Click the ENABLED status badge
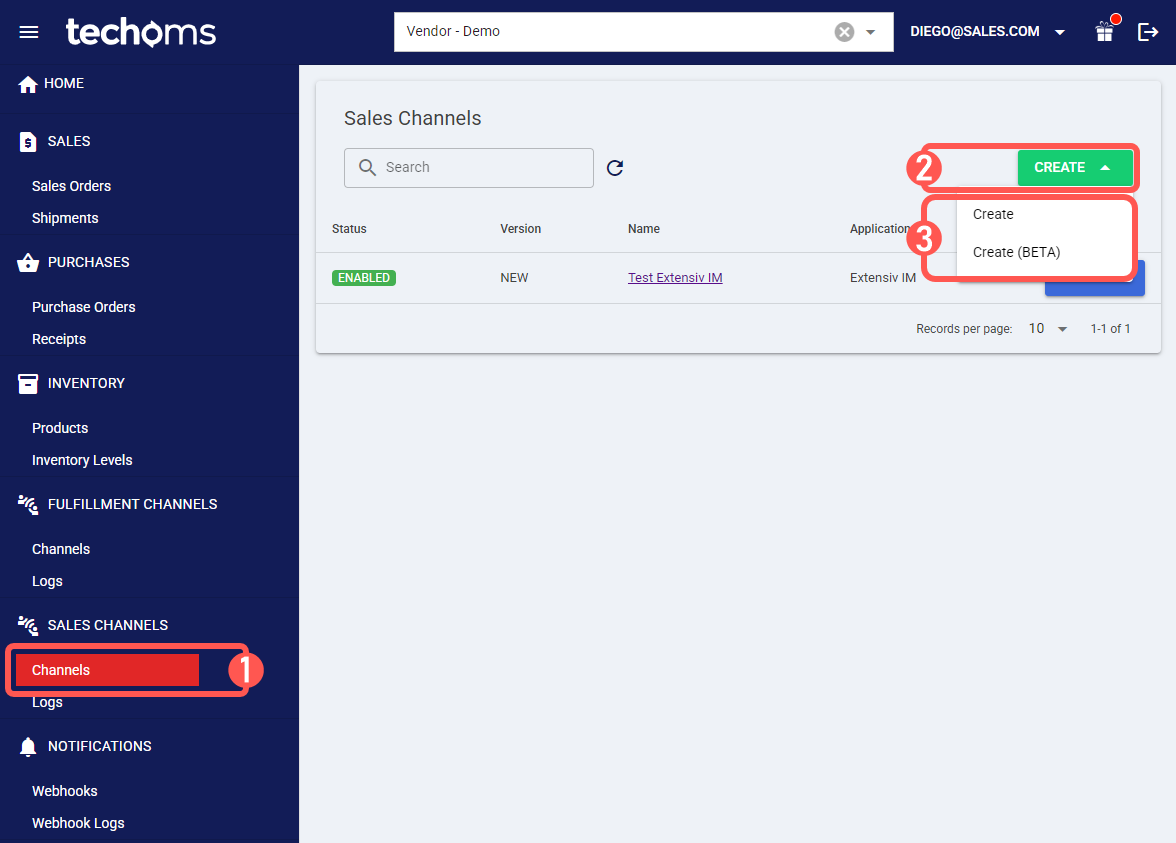The width and height of the screenshot is (1176, 843). tap(364, 278)
